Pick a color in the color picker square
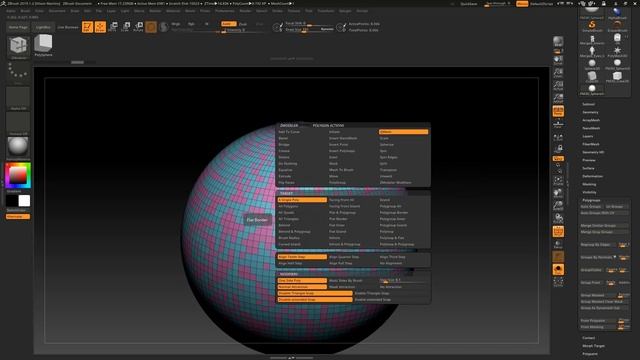640x360 pixels. point(18,176)
